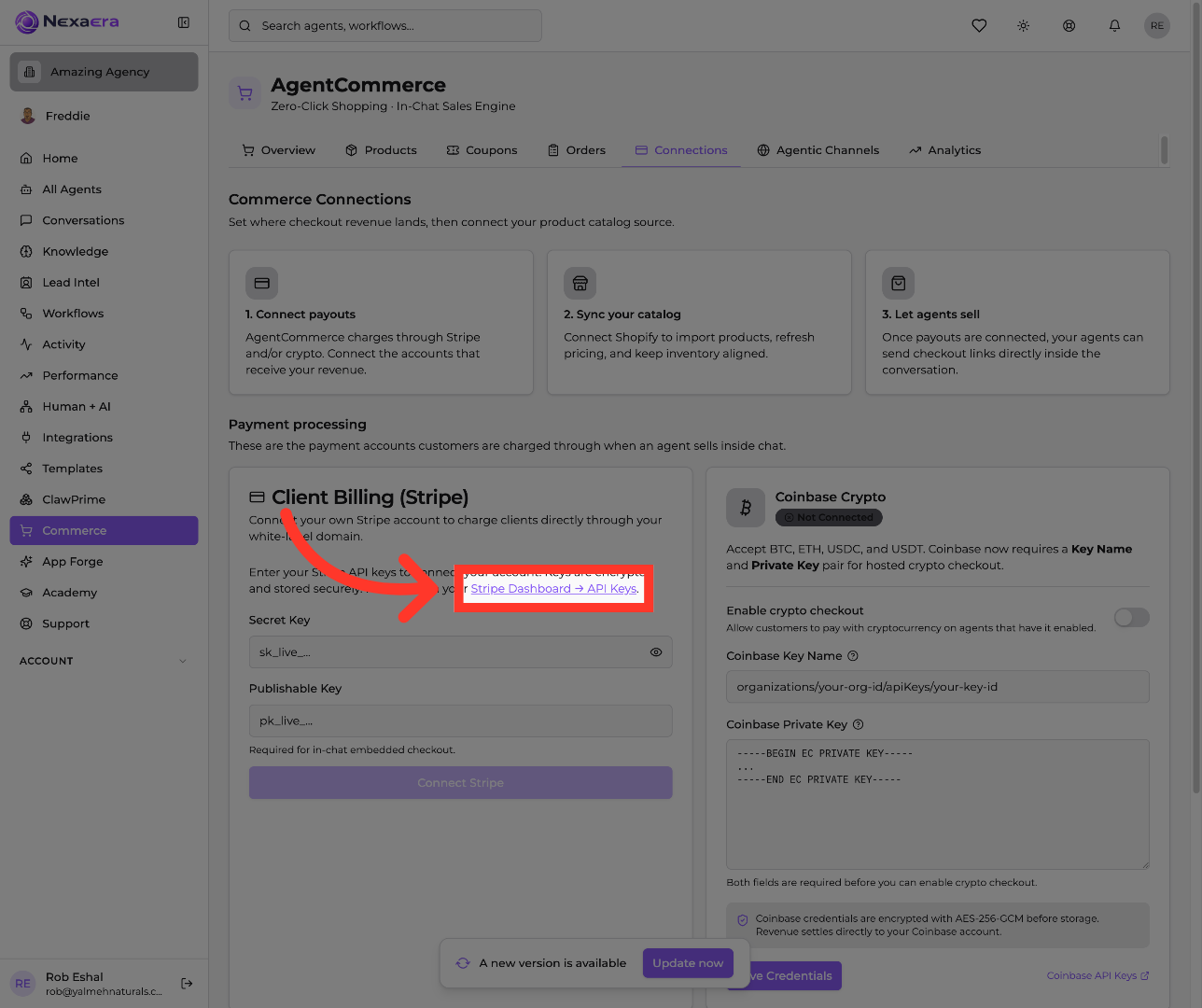Focus the Publishable Key input field
The height and width of the screenshot is (1008, 1202).
pos(460,721)
